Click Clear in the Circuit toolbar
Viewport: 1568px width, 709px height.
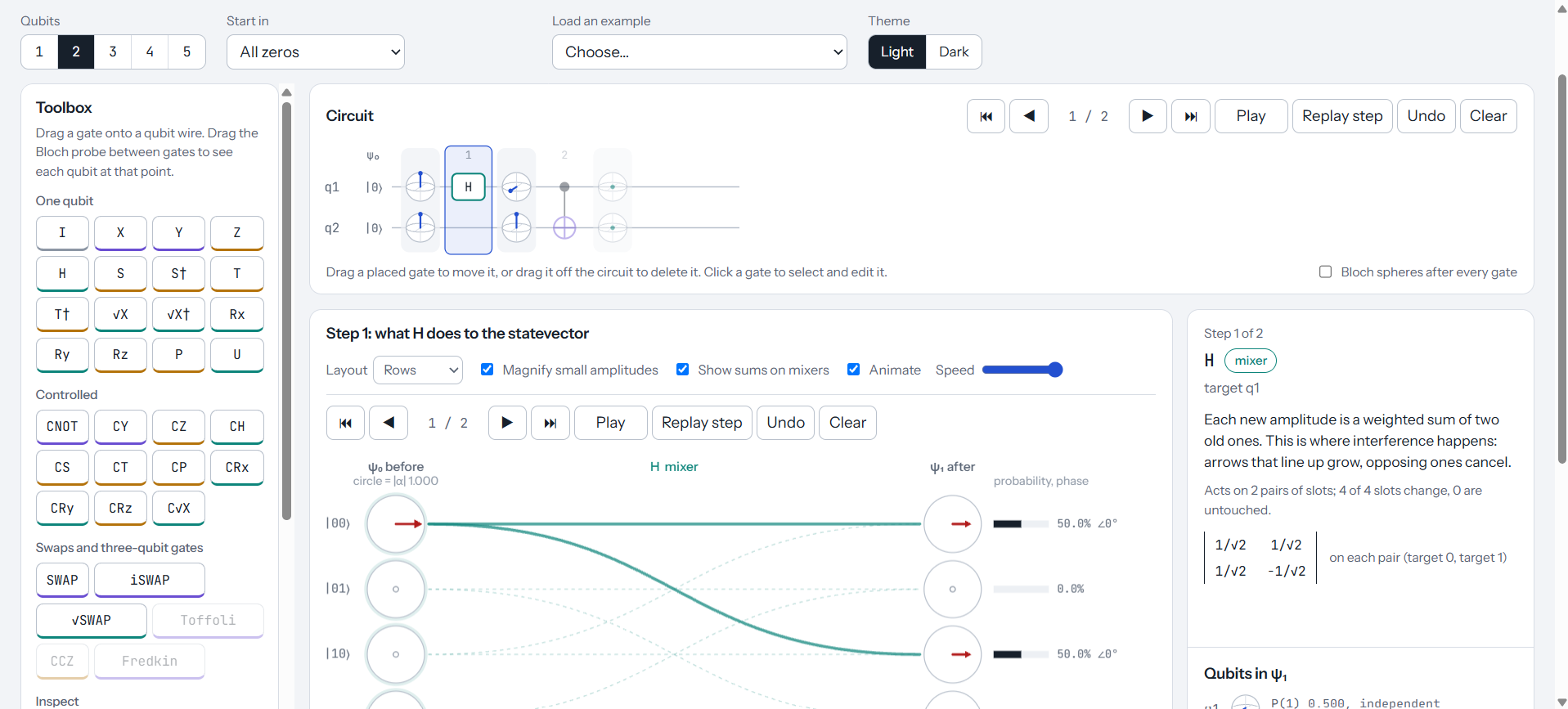(1488, 116)
